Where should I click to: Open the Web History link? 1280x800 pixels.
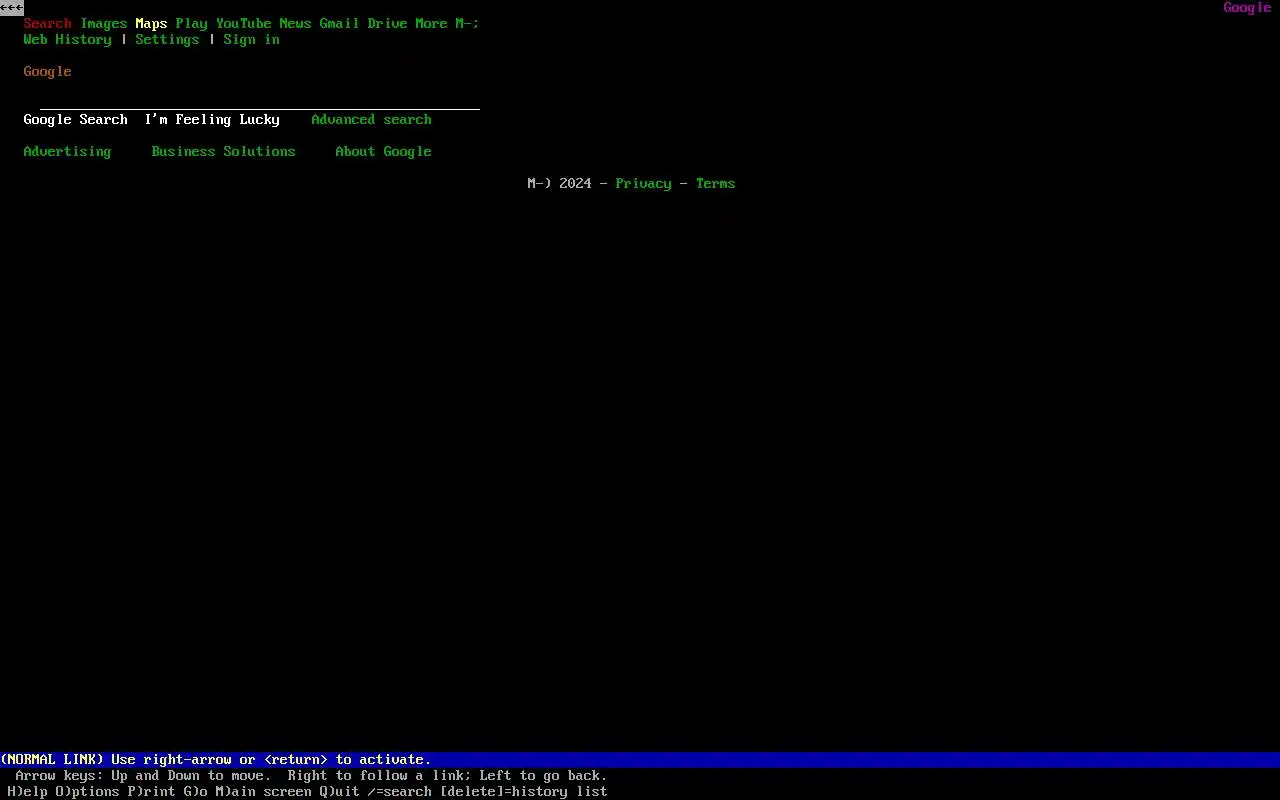pos(68,40)
